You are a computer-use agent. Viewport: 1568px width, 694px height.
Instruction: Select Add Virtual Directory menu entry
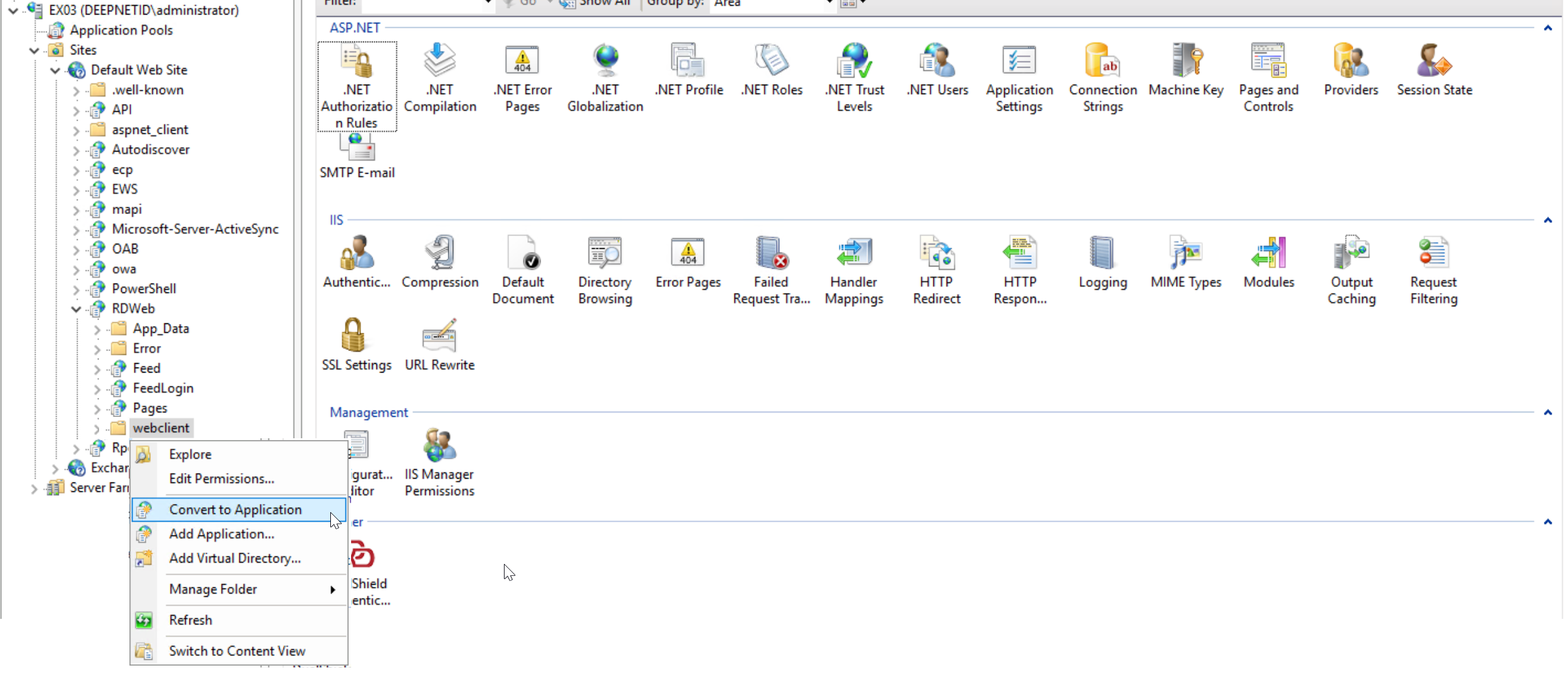point(234,558)
